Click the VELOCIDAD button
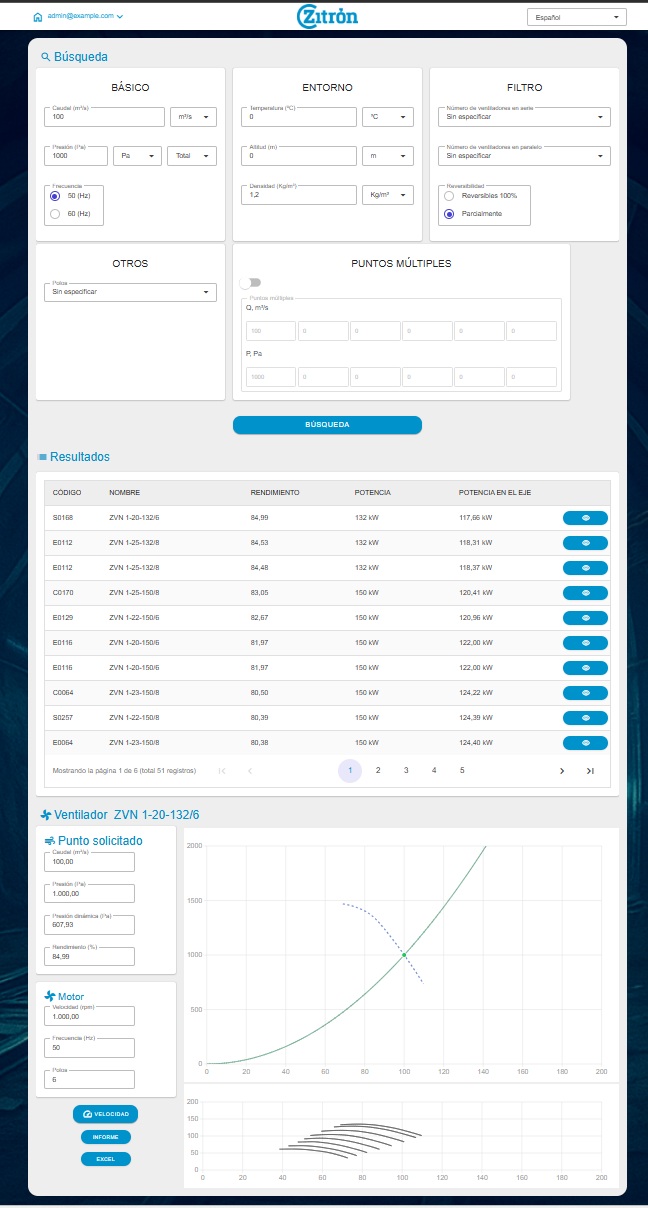This screenshot has height=1208, width=648. (106, 1114)
